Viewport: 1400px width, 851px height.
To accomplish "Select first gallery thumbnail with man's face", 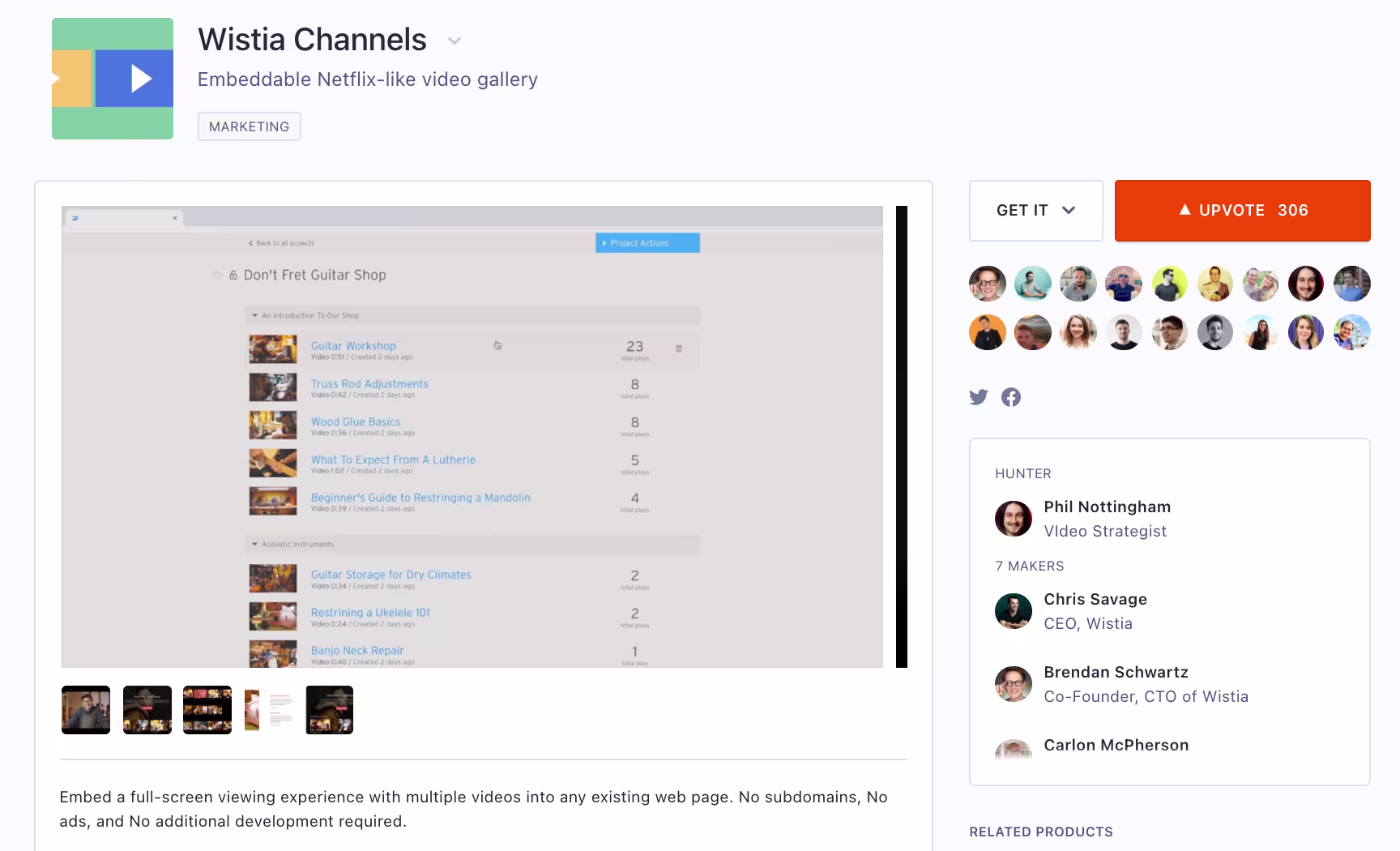I will point(86,710).
